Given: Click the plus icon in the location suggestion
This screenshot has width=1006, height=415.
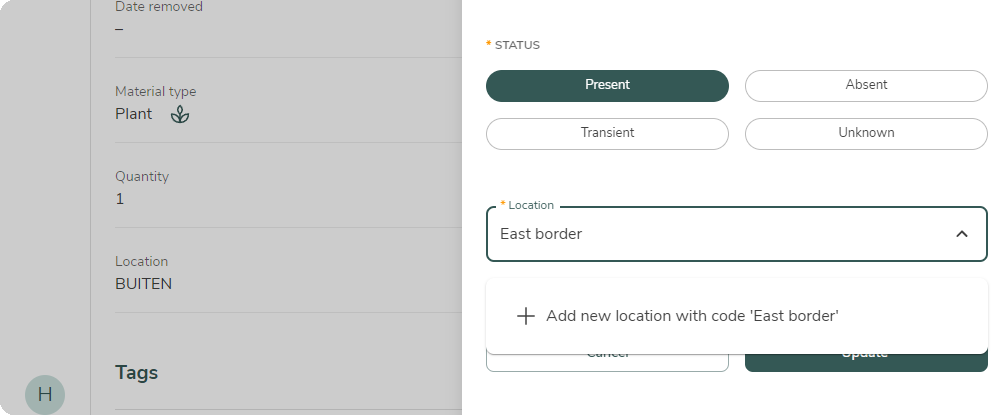Looking at the screenshot, I should click(526, 316).
